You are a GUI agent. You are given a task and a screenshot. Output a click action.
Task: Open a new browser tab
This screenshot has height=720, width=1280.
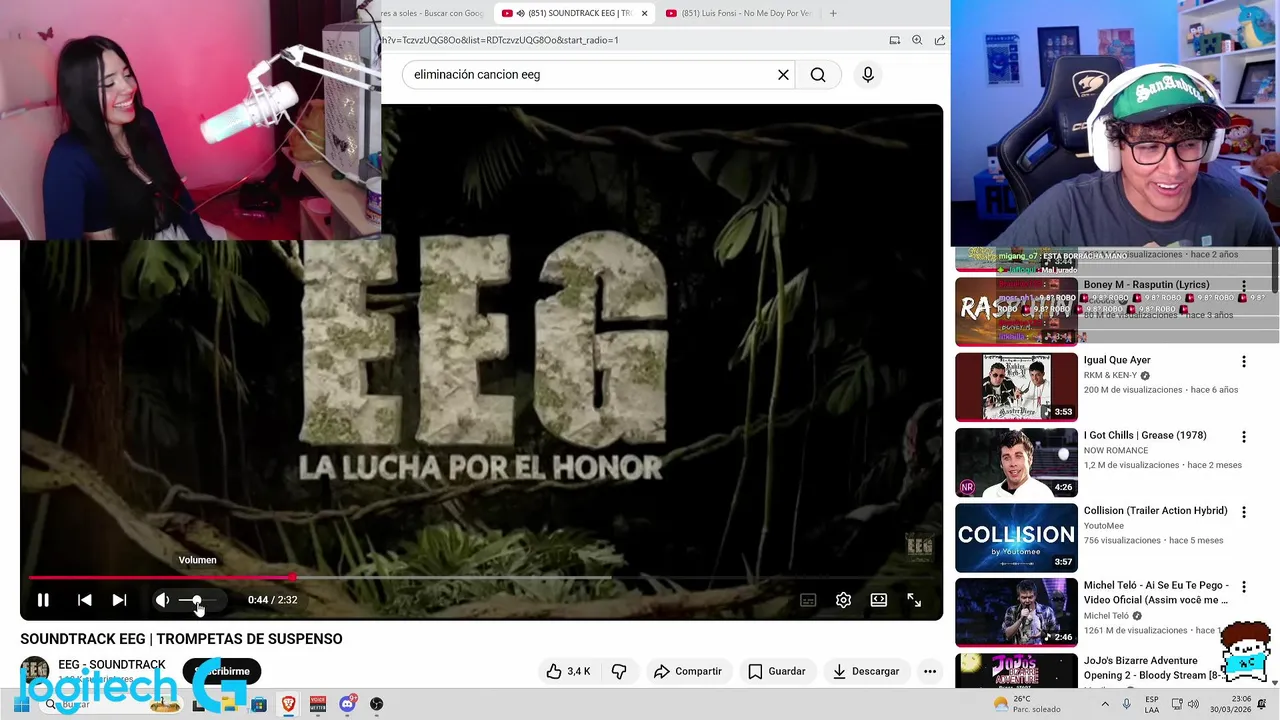(833, 13)
